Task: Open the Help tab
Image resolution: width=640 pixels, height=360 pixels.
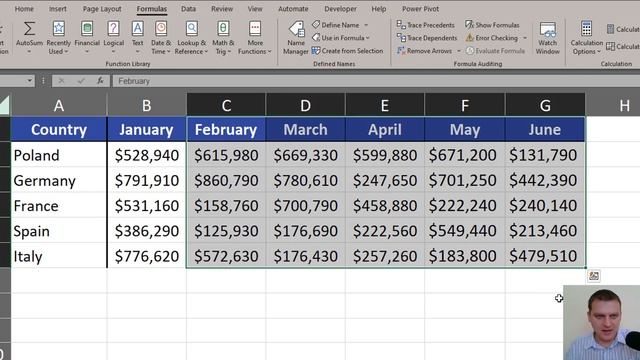Action: (x=378, y=9)
